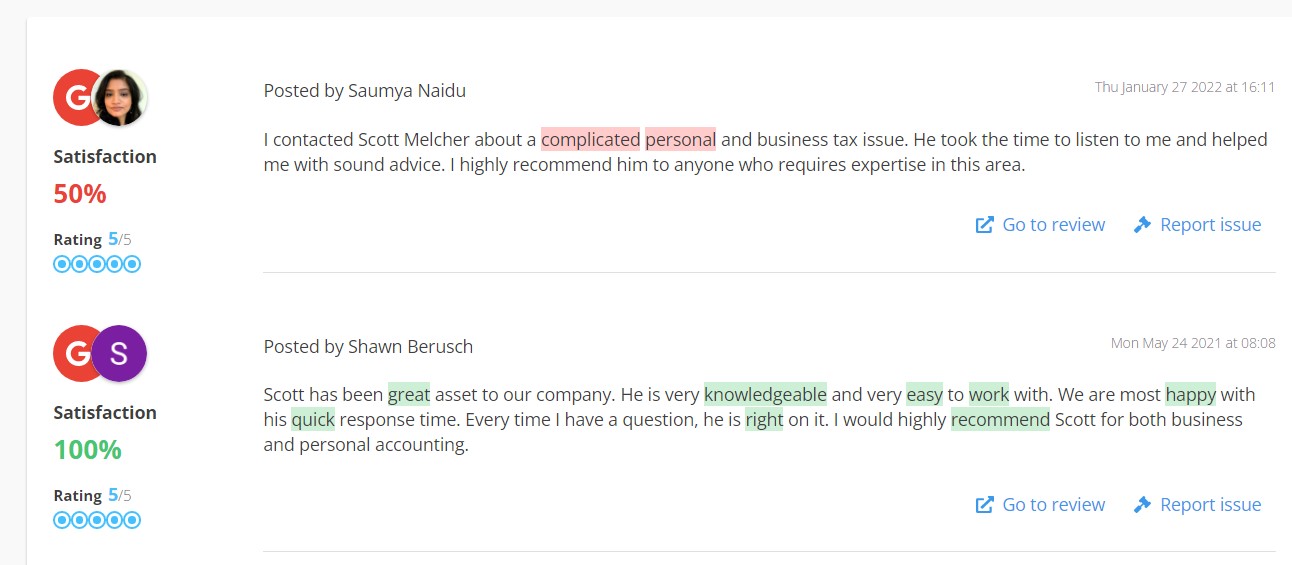Open Go to review for Shawn's post
This screenshot has width=1292, height=565.
[x=1053, y=505]
